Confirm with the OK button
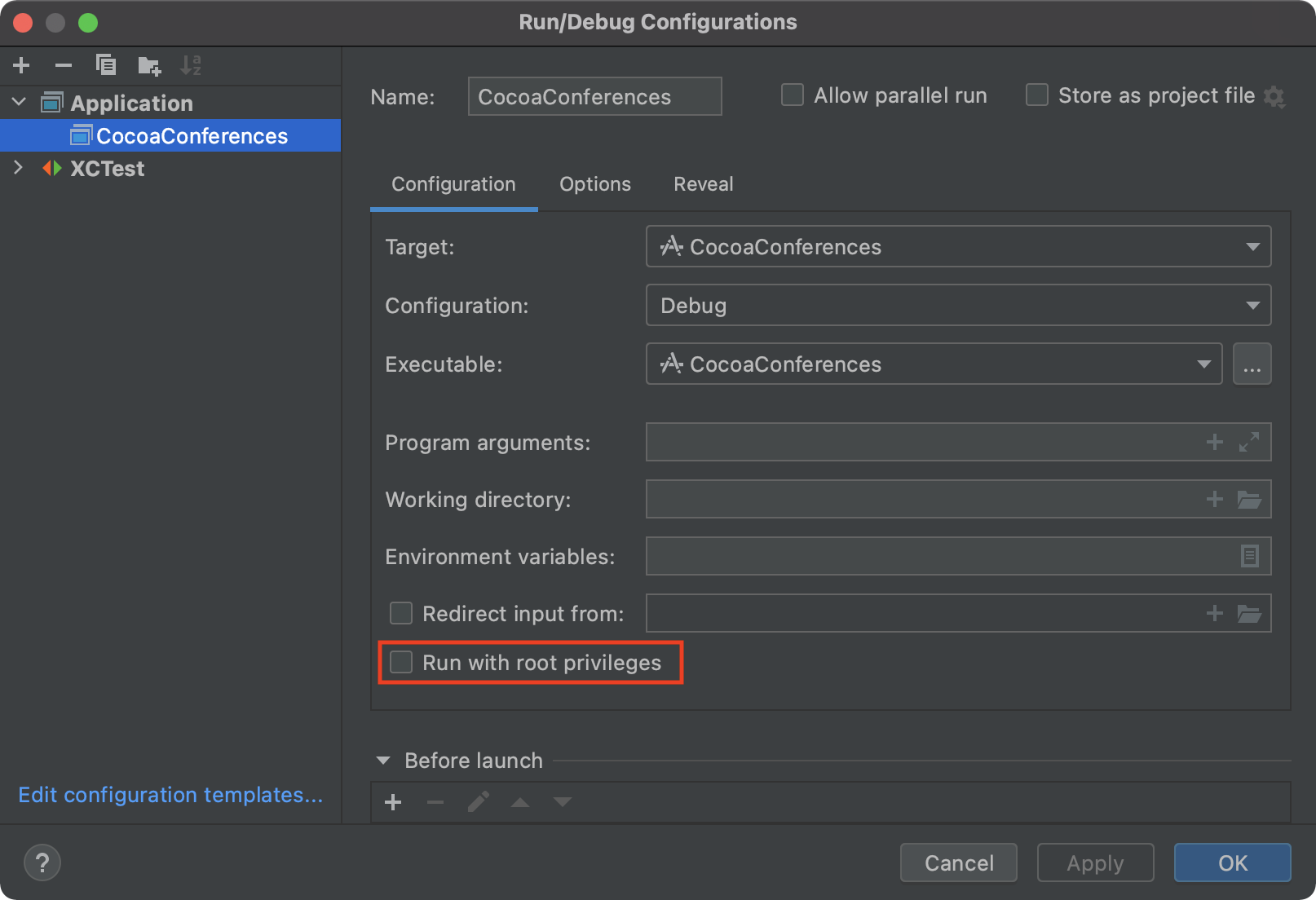 1233,862
